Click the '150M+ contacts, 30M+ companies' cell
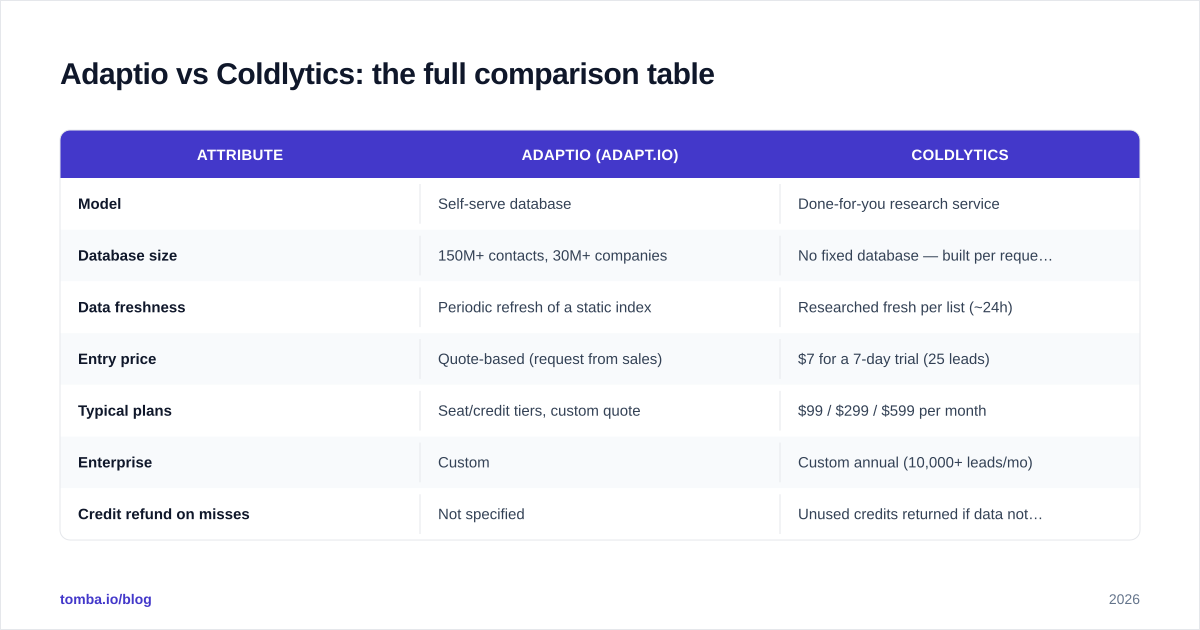This screenshot has width=1200, height=630. coord(600,256)
